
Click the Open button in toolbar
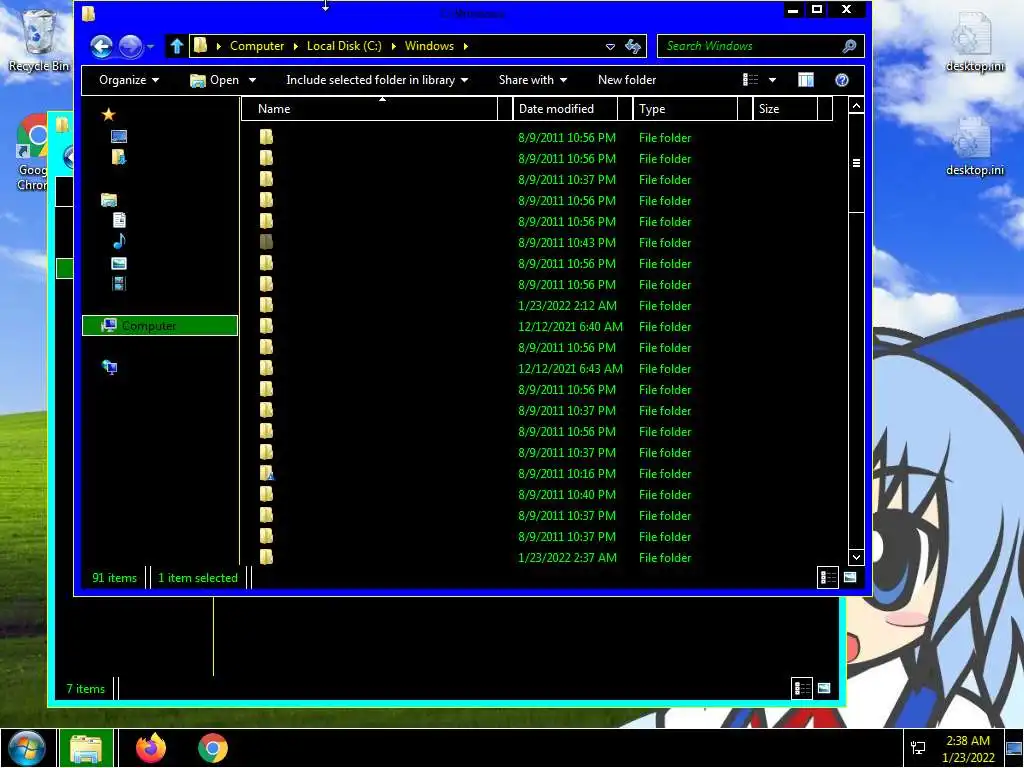click(x=215, y=80)
